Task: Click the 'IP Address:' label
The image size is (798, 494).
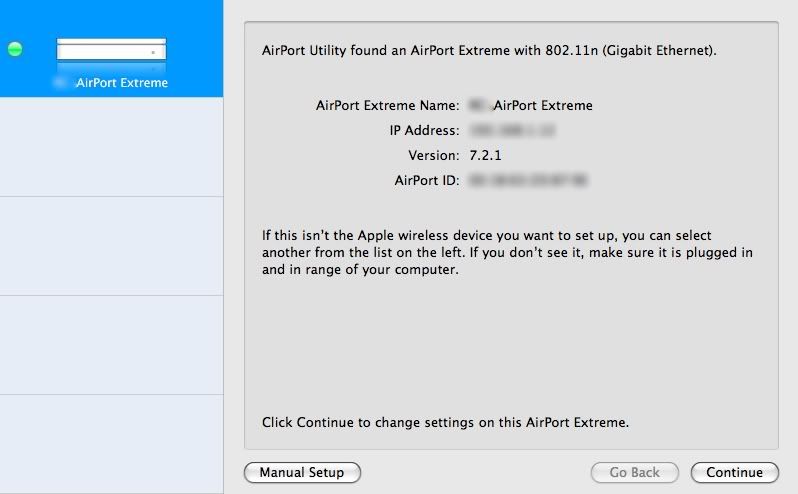Action: point(424,130)
